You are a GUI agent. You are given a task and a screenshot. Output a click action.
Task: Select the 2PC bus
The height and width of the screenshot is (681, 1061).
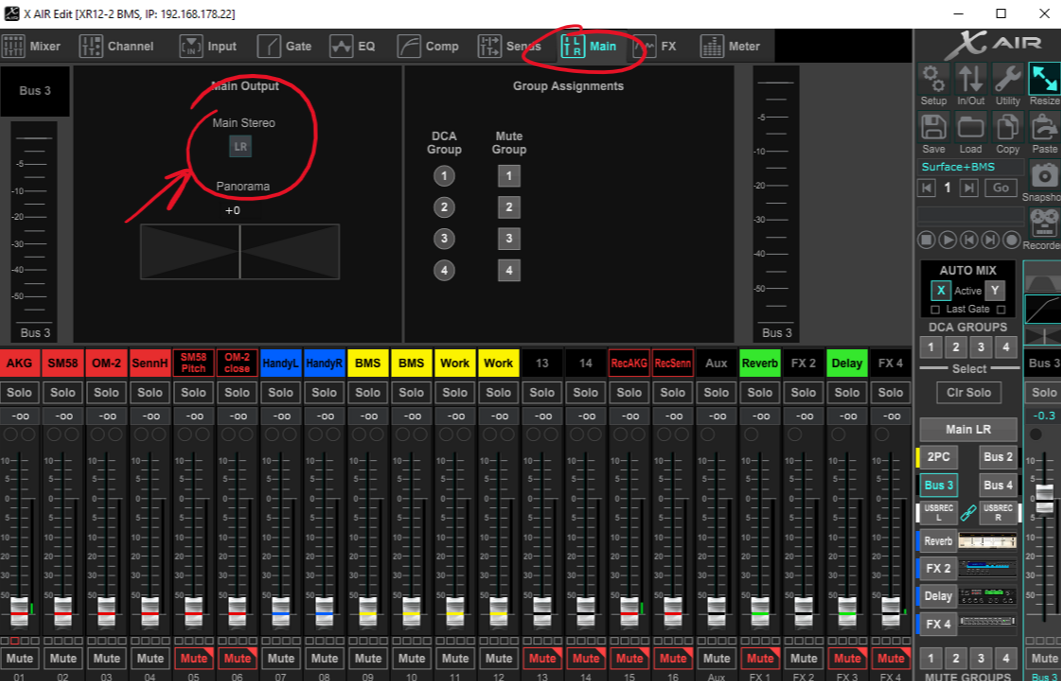938,457
